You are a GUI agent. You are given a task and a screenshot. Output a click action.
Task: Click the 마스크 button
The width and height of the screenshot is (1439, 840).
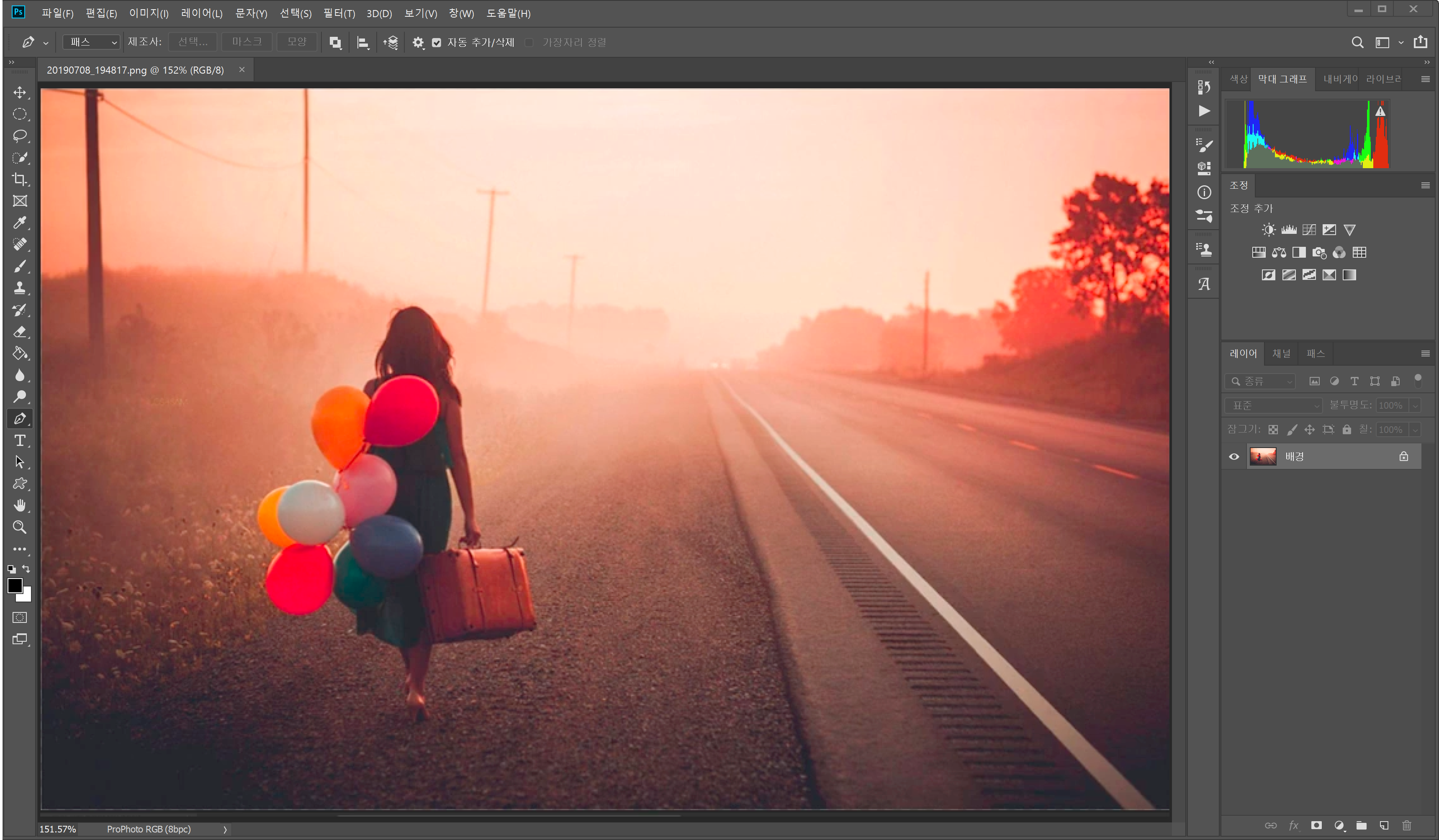point(247,42)
